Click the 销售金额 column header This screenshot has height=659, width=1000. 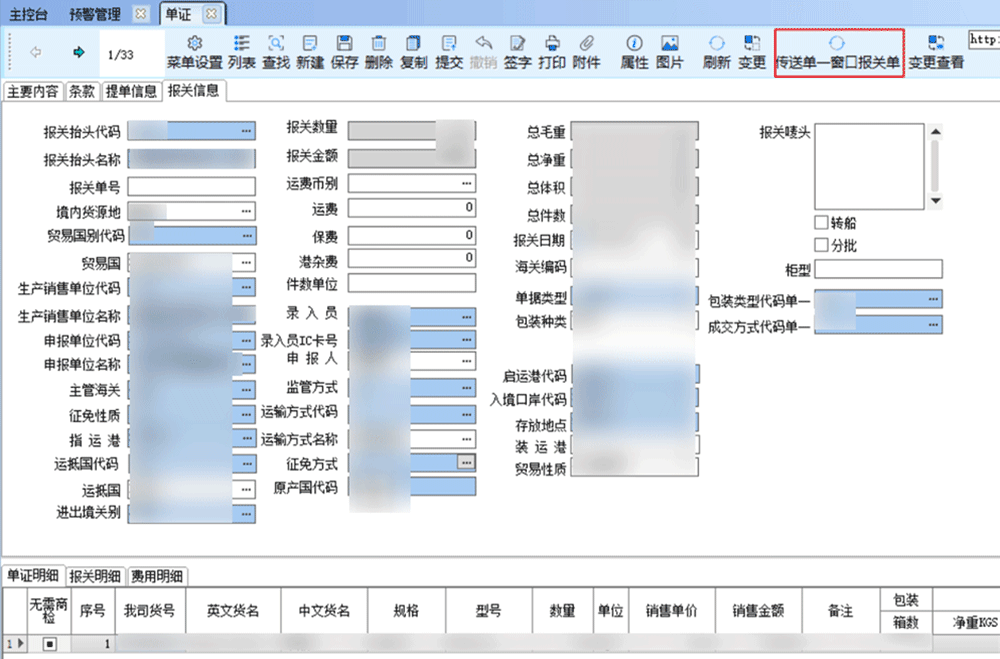[758, 611]
